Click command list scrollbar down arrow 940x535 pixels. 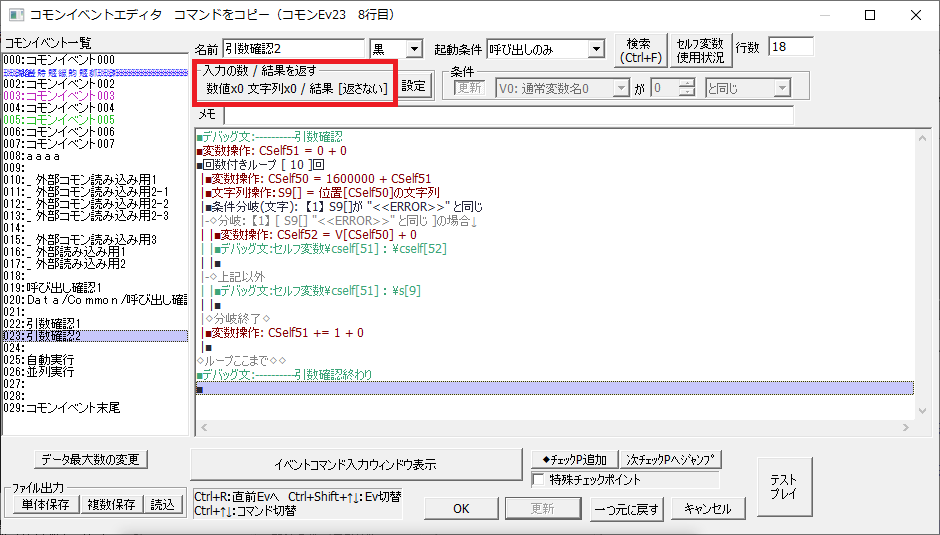[922, 411]
